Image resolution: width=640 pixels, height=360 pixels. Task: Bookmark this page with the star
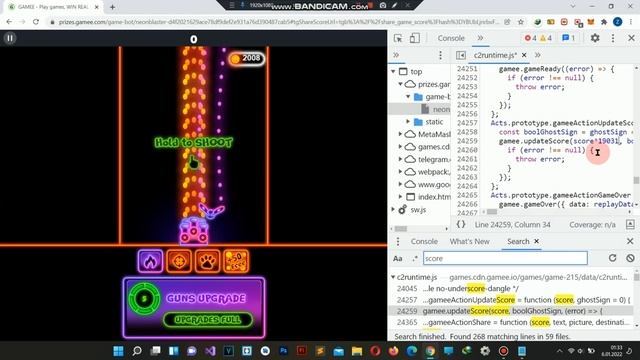pyautogui.click(x=520, y=22)
